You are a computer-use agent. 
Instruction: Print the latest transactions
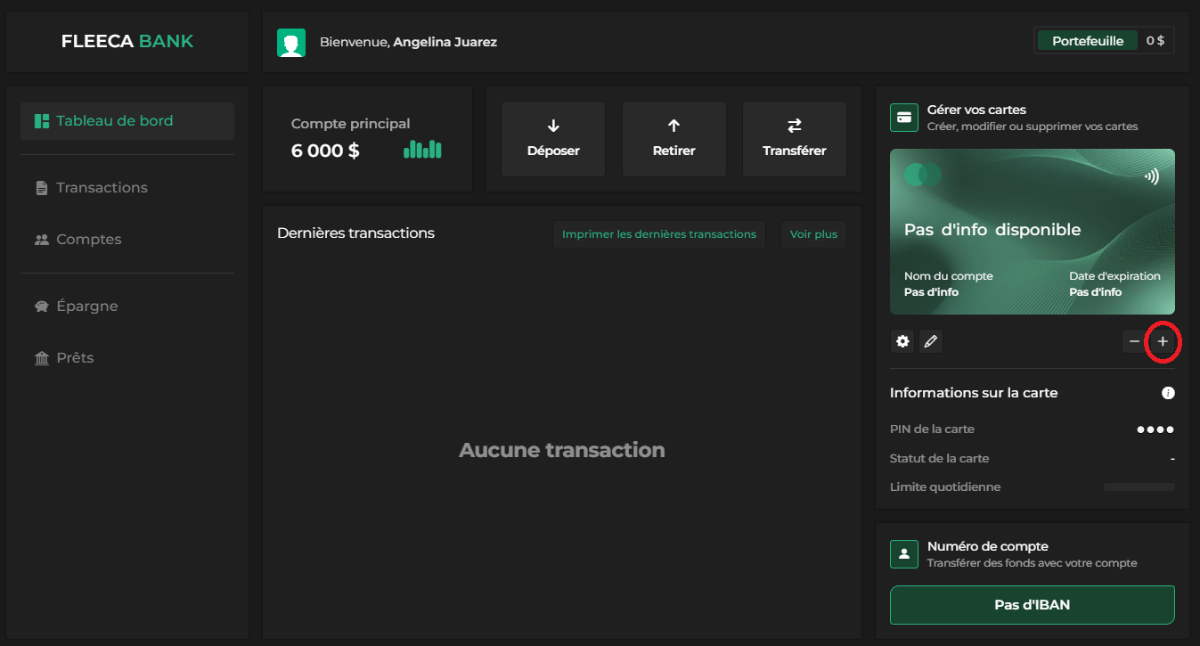pyautogui.click(x=659, y=234)
